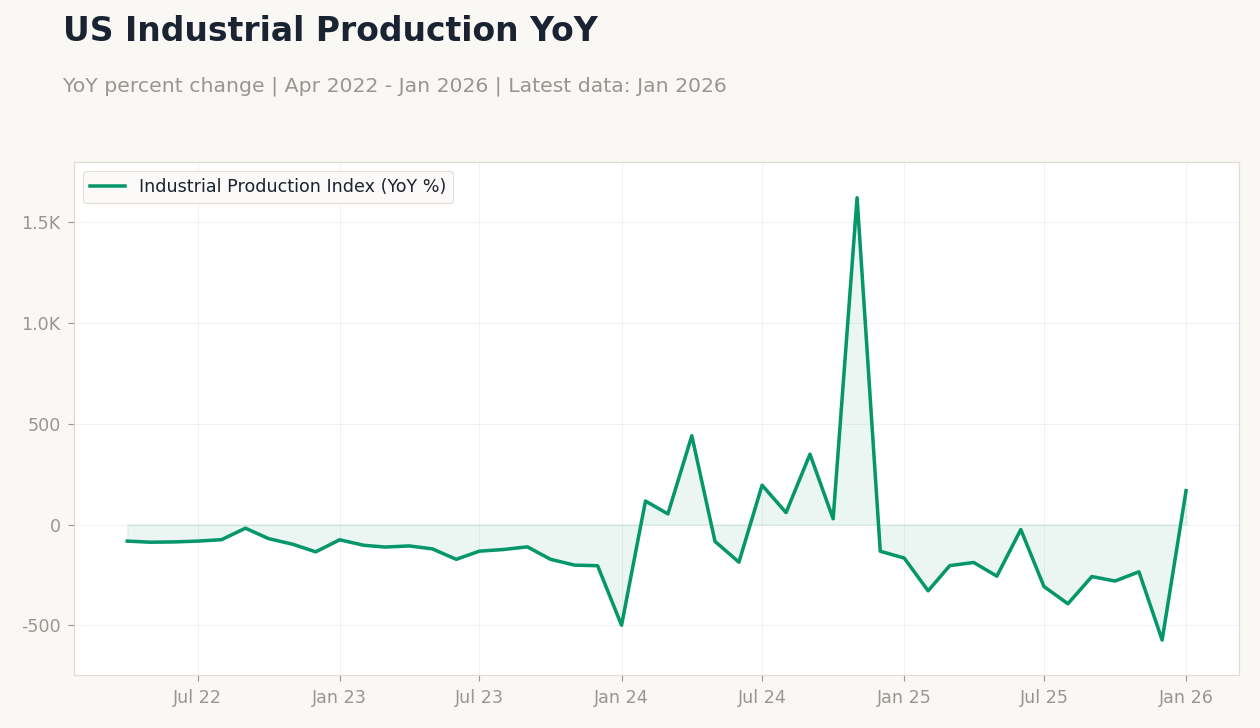Image resolution: width=1260 pixels, height=728 pixels.
Task: Click the chart title "US Industrial Production YoY"
Action: tap(330, 31)
